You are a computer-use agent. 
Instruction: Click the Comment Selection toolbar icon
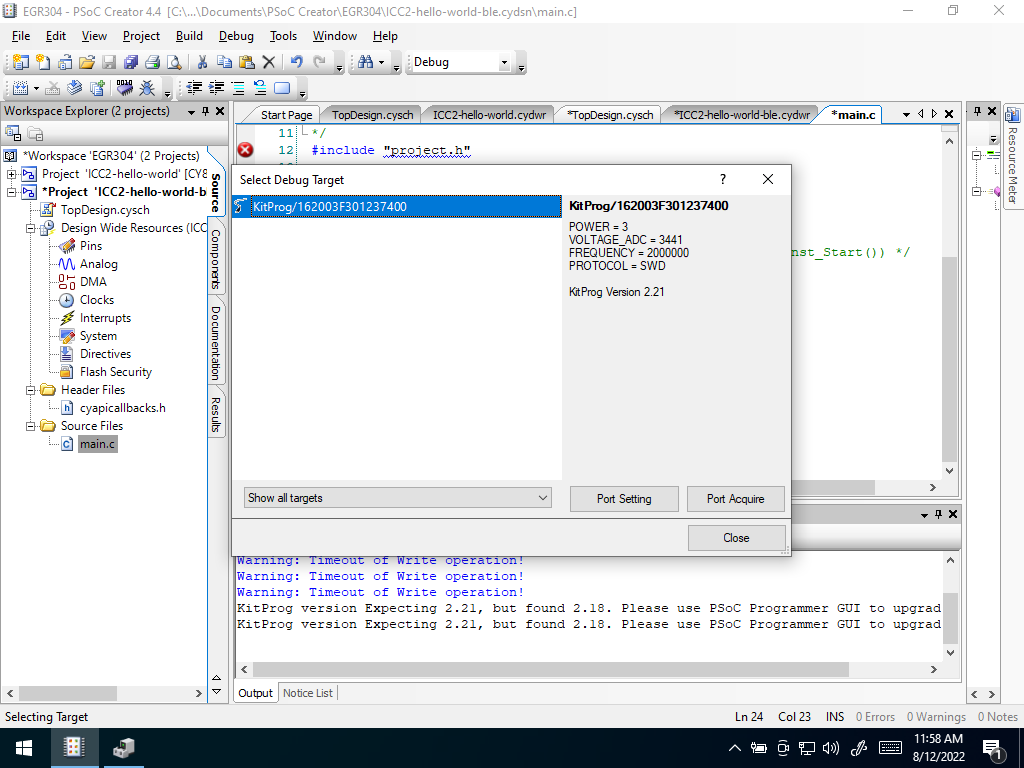pos(238,88)
